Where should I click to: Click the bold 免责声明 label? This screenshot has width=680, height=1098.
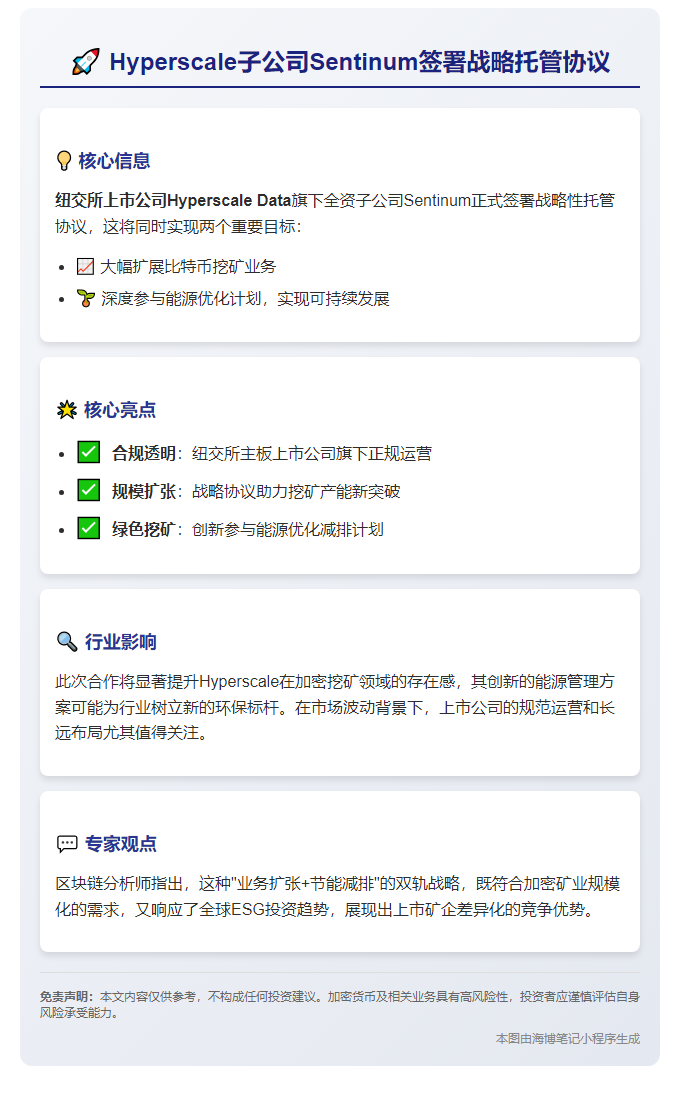[x=67, y=996]
